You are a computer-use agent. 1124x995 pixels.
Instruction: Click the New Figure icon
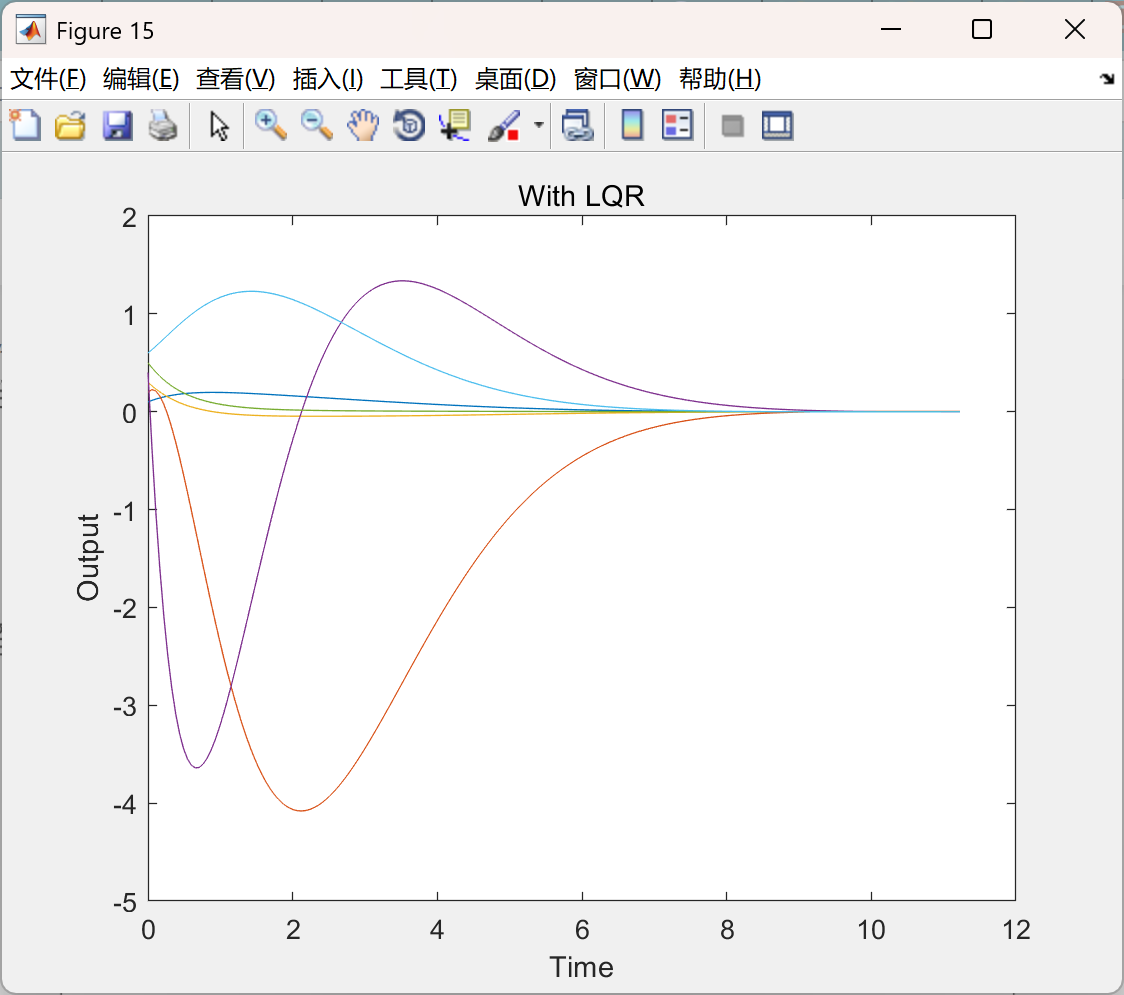(x=25, y=125)
